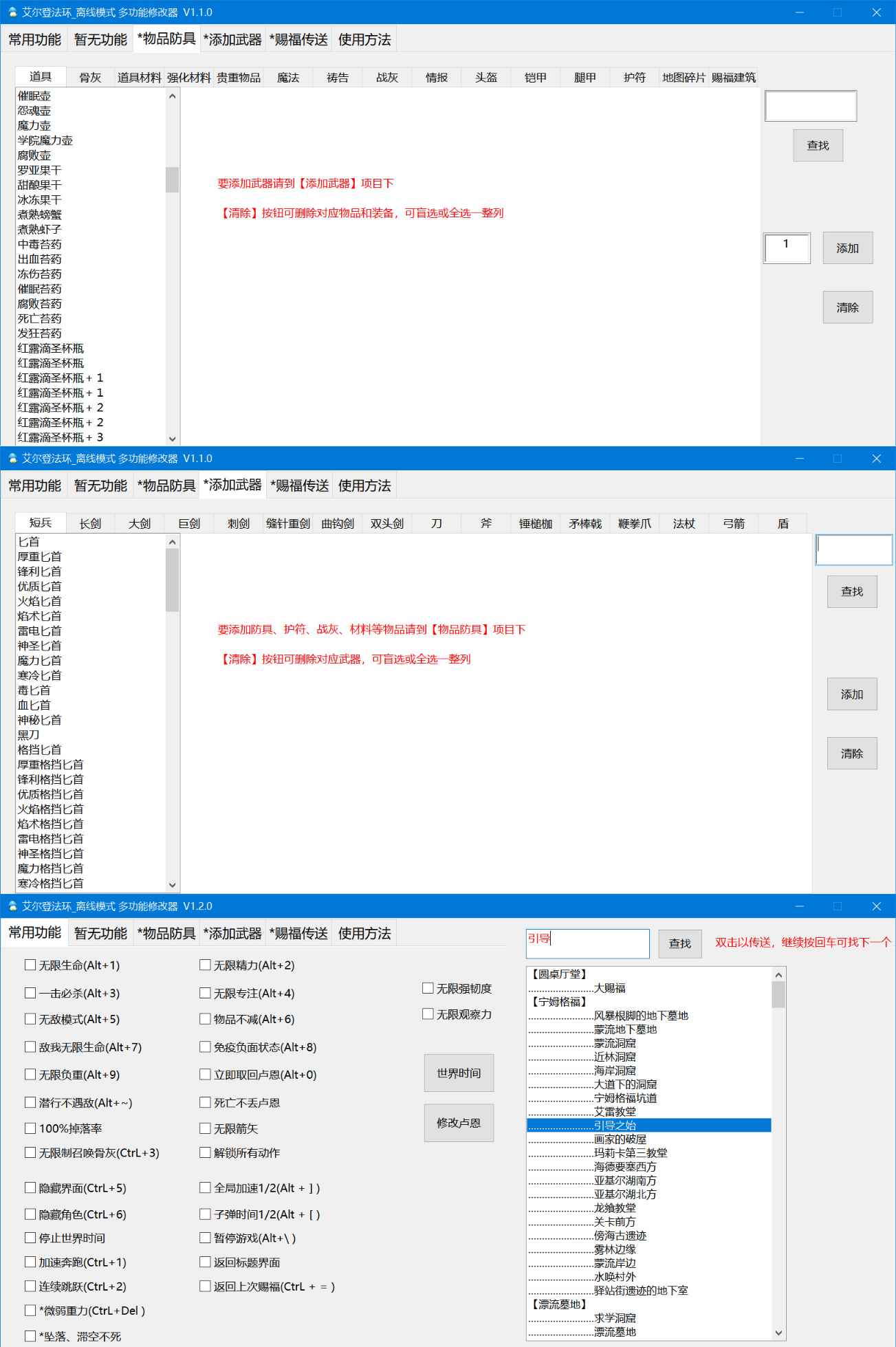Viewport: 896px width, 1347px height.
Task: Choose 罗亚果干 from the item list
Action: (39, 170)
